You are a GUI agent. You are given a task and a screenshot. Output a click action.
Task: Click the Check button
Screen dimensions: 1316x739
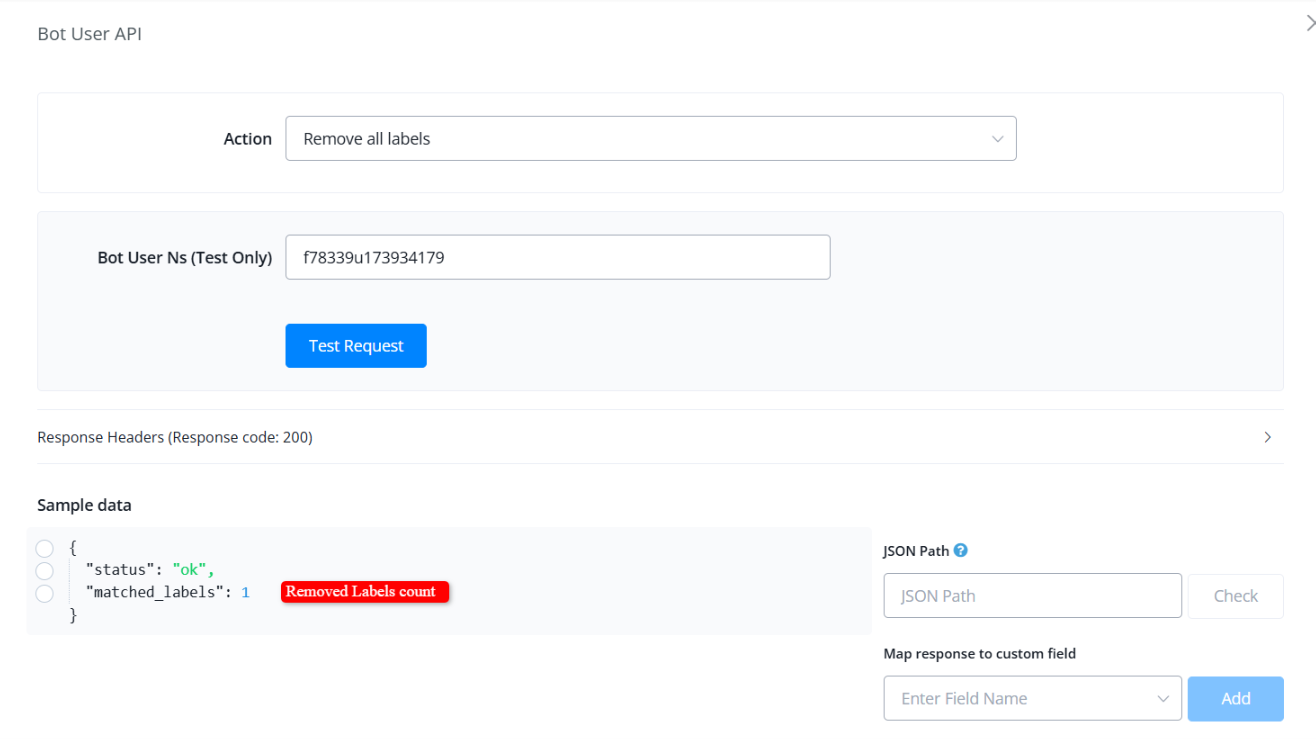click(1235, 596)
